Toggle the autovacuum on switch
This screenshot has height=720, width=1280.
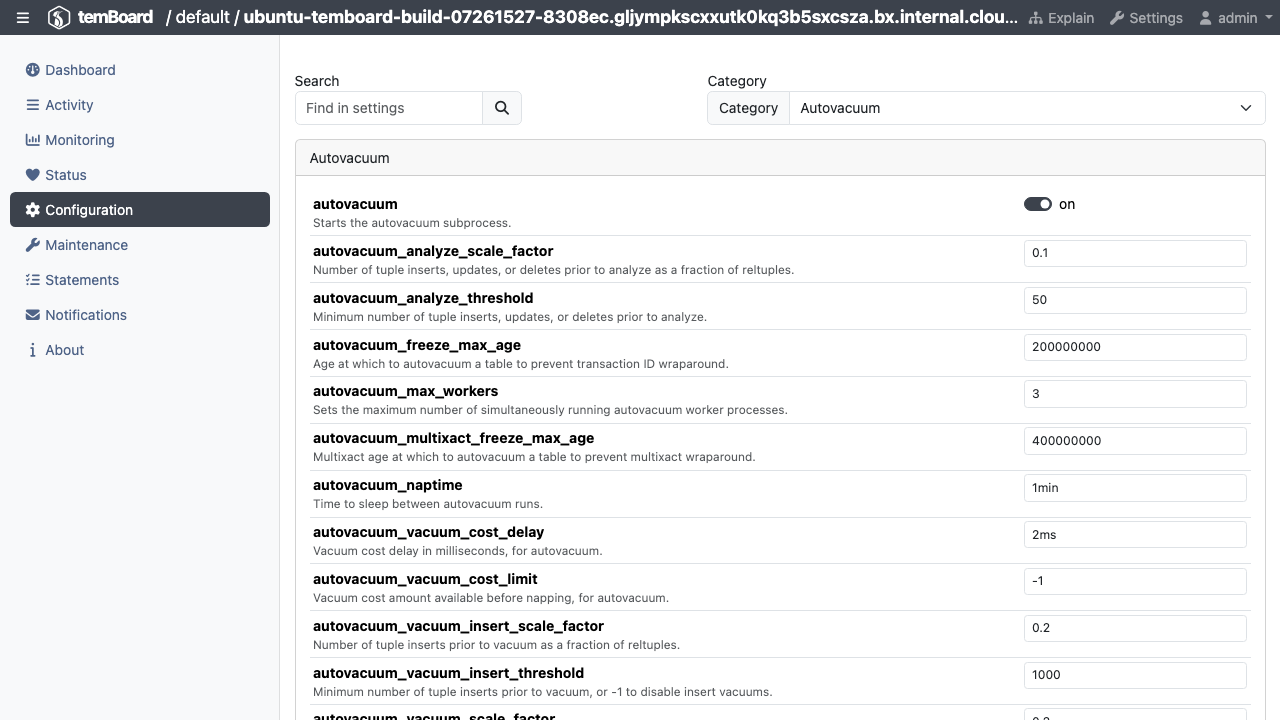pyautogui.click(x=1038, y=204)
